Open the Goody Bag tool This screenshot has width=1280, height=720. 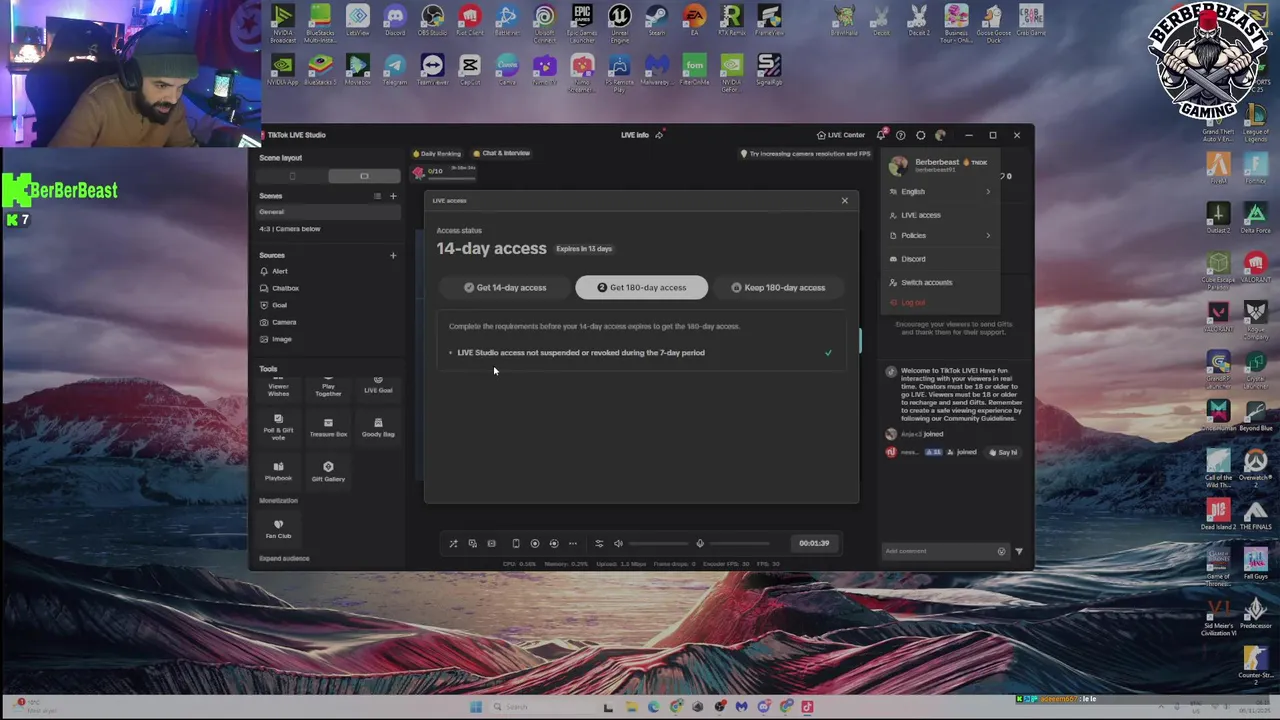coord(378,427)
